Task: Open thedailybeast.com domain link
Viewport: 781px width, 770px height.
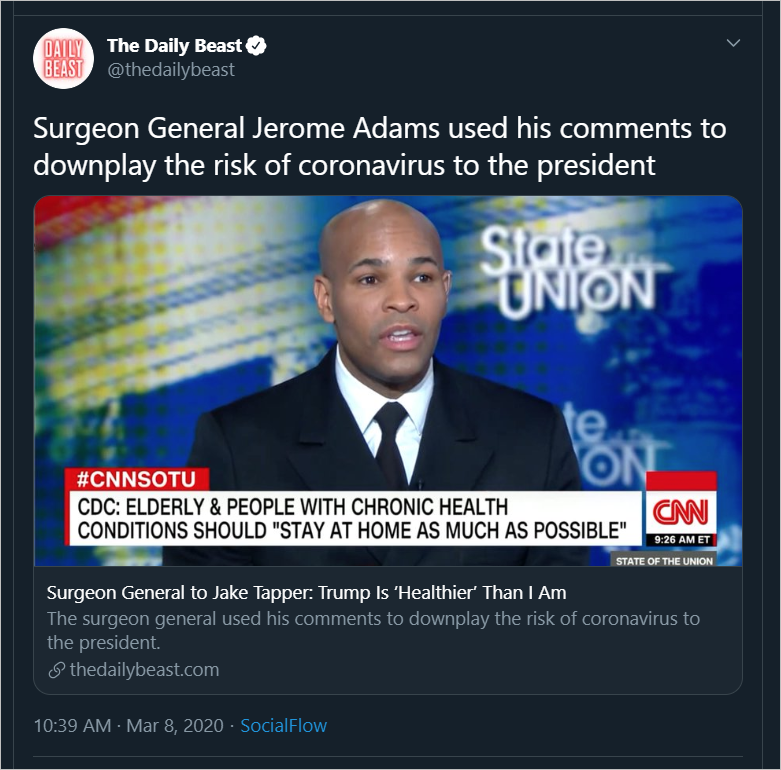Action: (144, 670)
